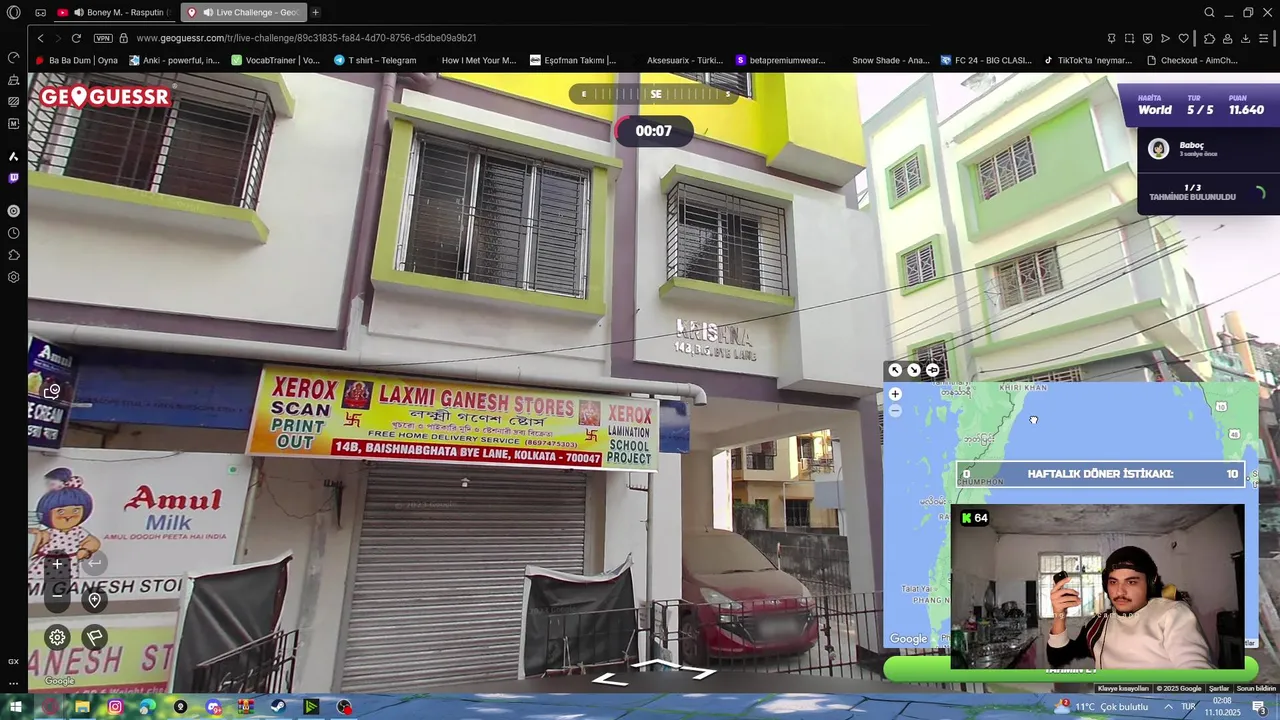Enlarge the guess map with arrow icon
The width and height of the screenshot is (1280, 720).
(895, 370)
